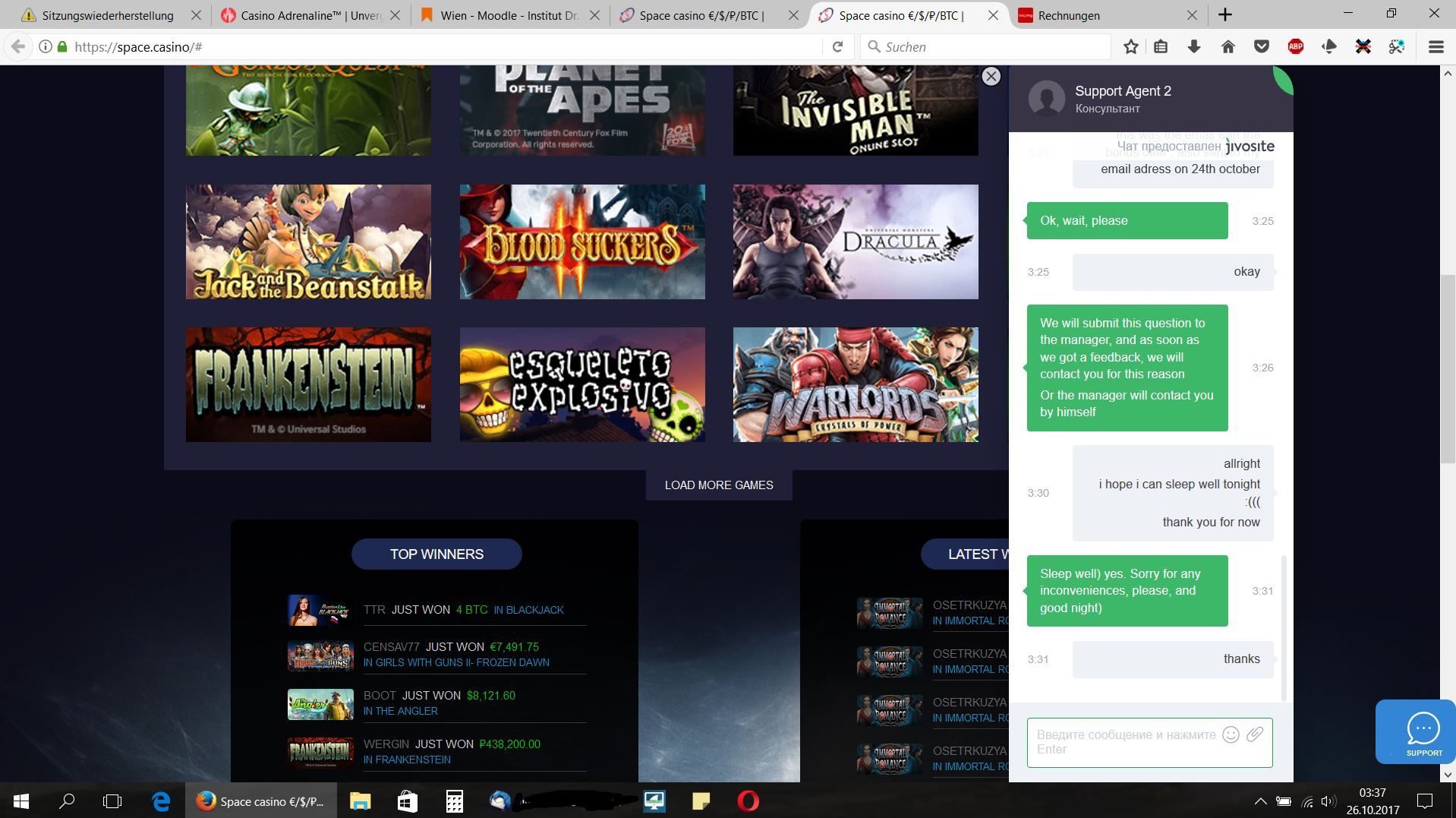Open Windows taskbar search
This screenshot has width=1456, height=818.
click(x=67, y=801)
